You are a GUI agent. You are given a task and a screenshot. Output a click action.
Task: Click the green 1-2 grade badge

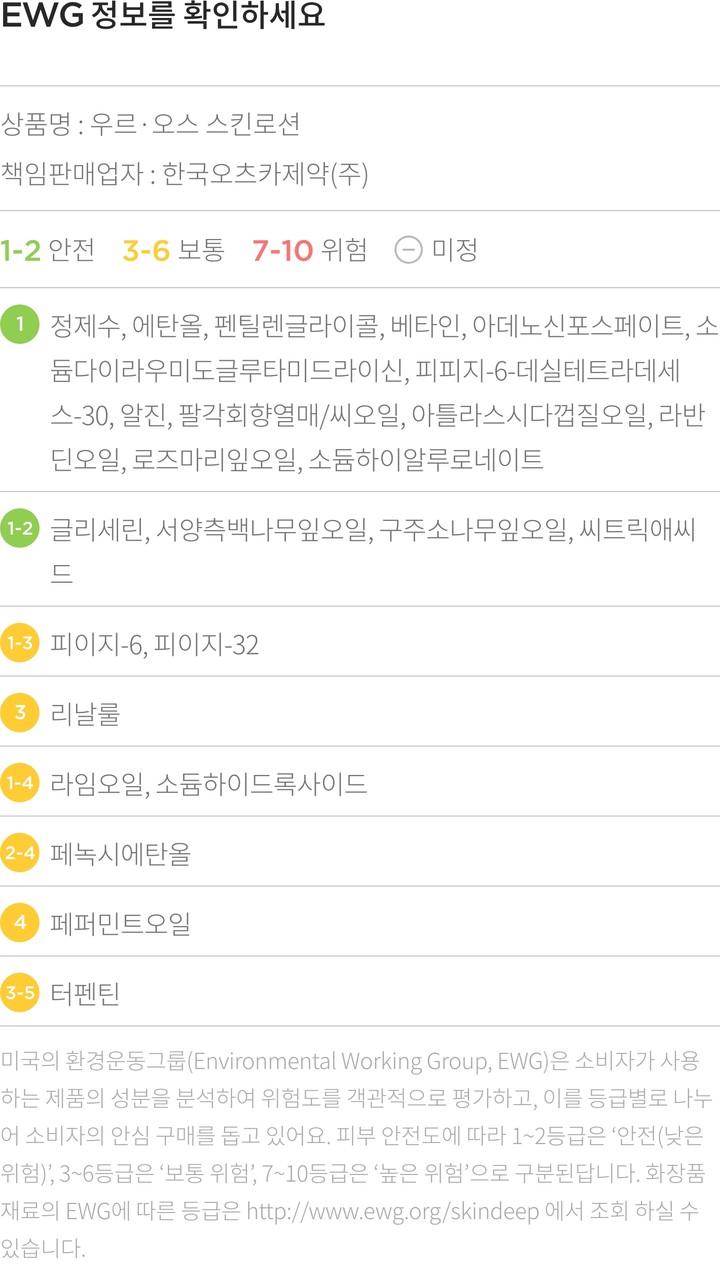pos(20,530)
